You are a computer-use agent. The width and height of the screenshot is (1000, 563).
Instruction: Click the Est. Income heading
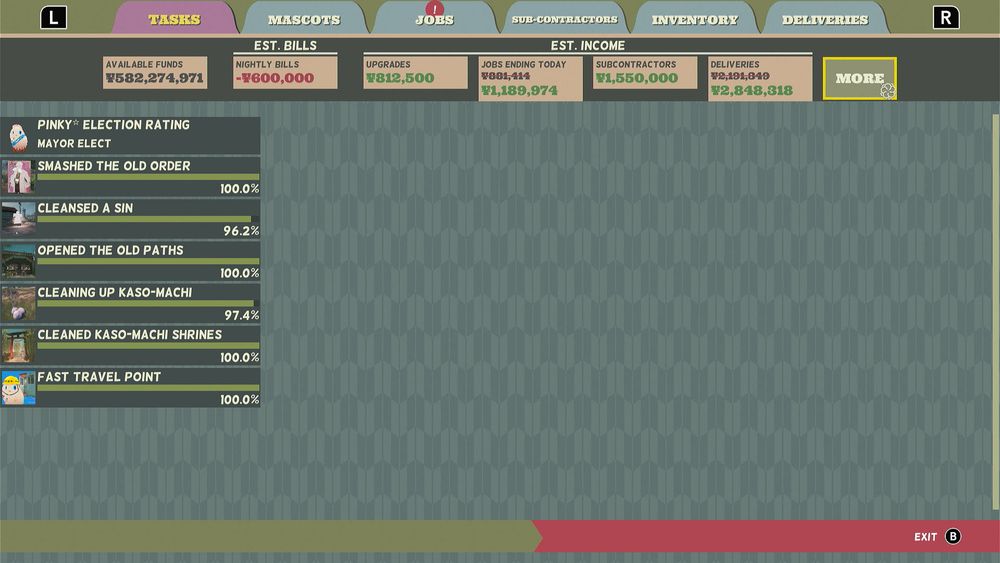(x=587, y=45)
